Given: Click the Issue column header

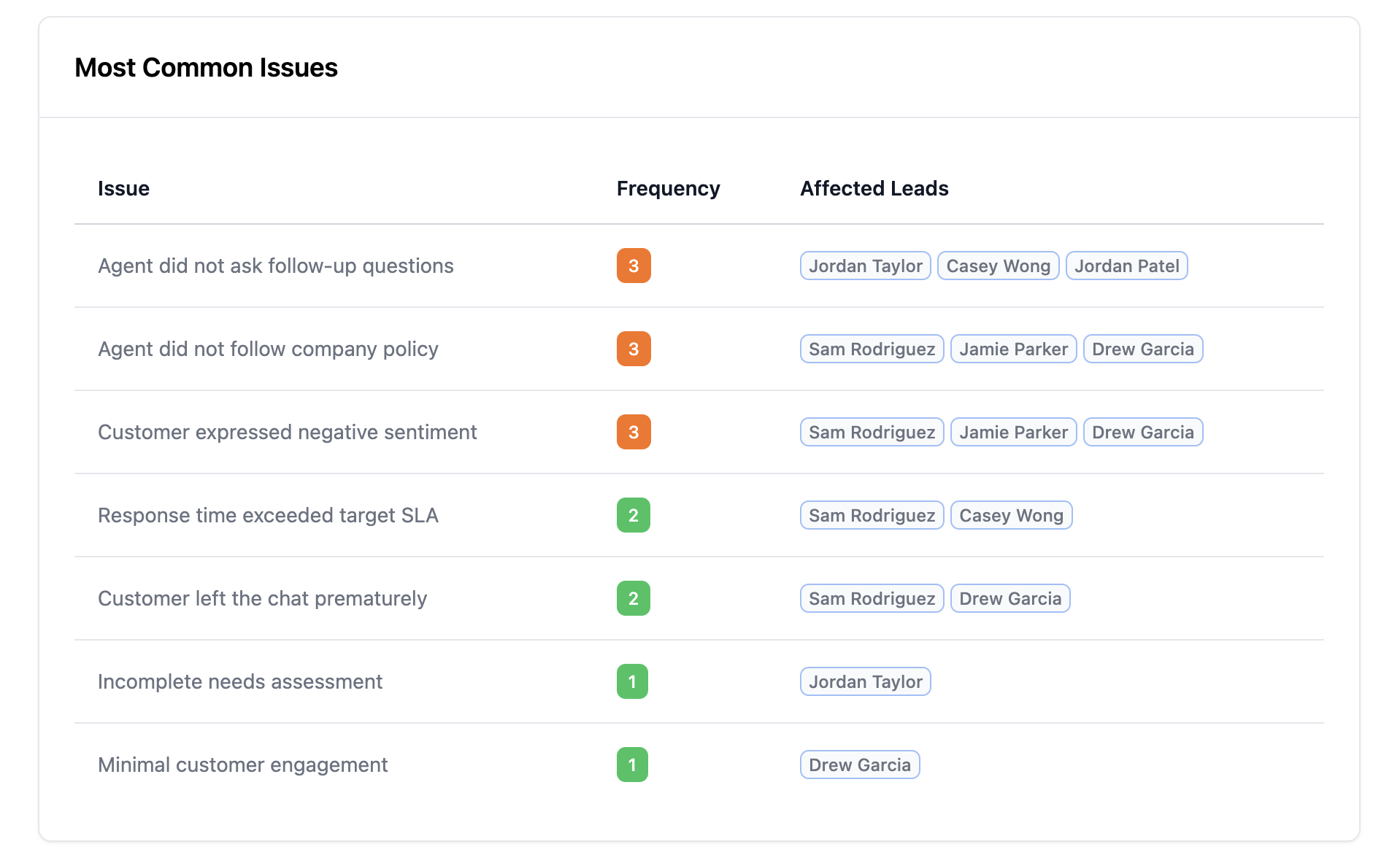Looking at the screenshot, I should tap(123, 188).
